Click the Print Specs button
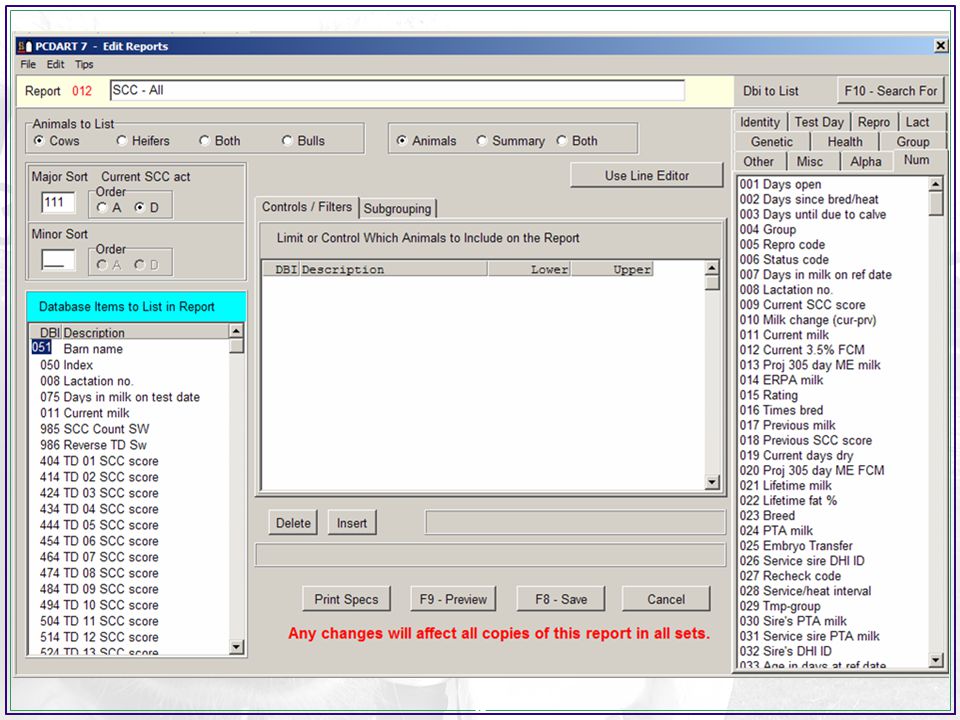The width and height of the screenshot is (960, 720). [x=346, y=599]
